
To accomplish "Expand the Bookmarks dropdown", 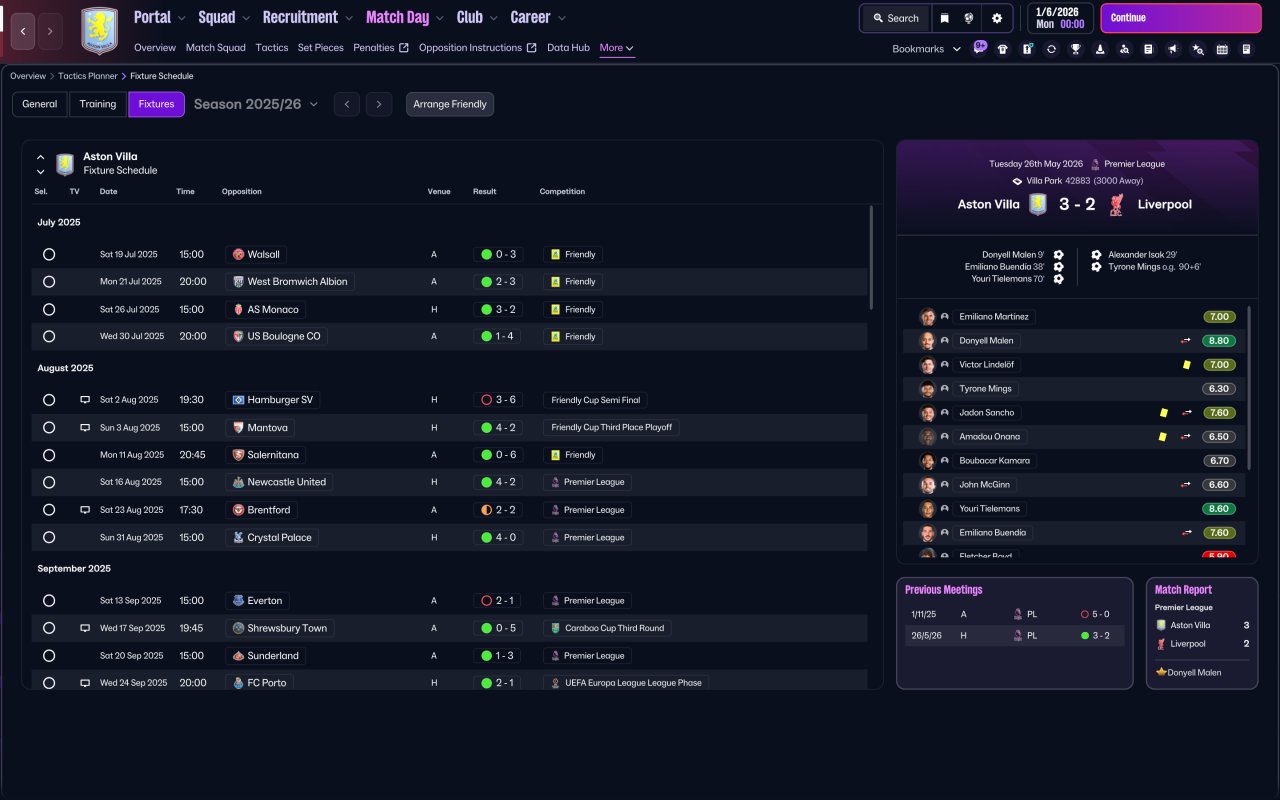I will click(x=927, y=49).
